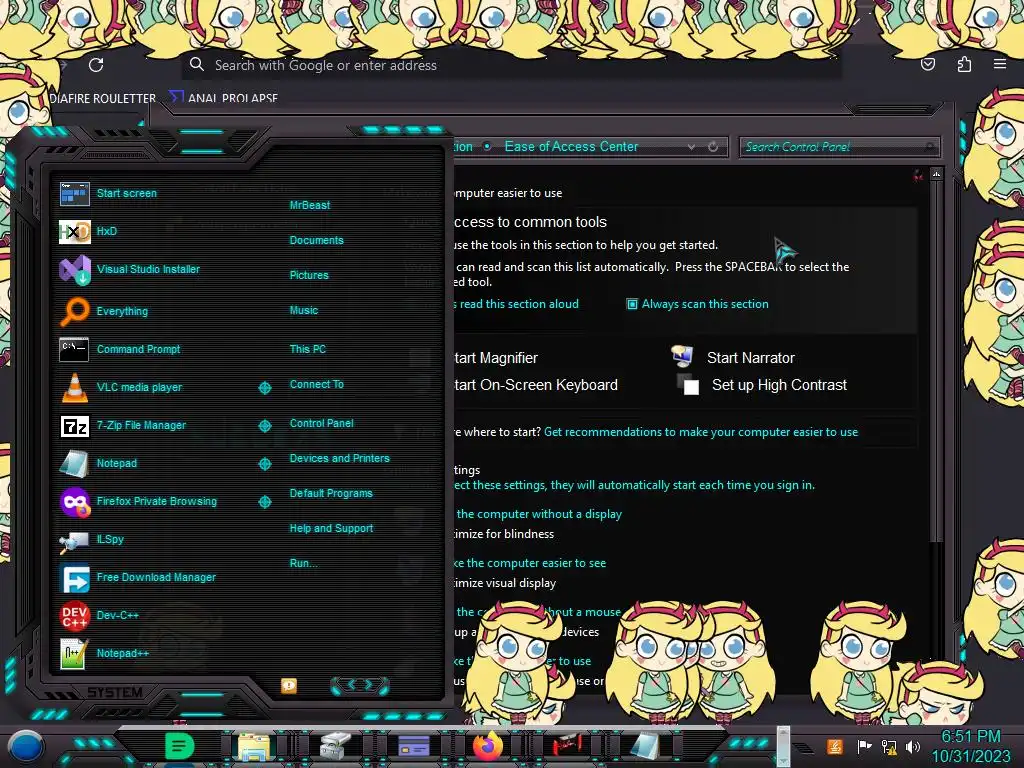
Task: Open Documents from start menu
Action: tap(316, 240)
